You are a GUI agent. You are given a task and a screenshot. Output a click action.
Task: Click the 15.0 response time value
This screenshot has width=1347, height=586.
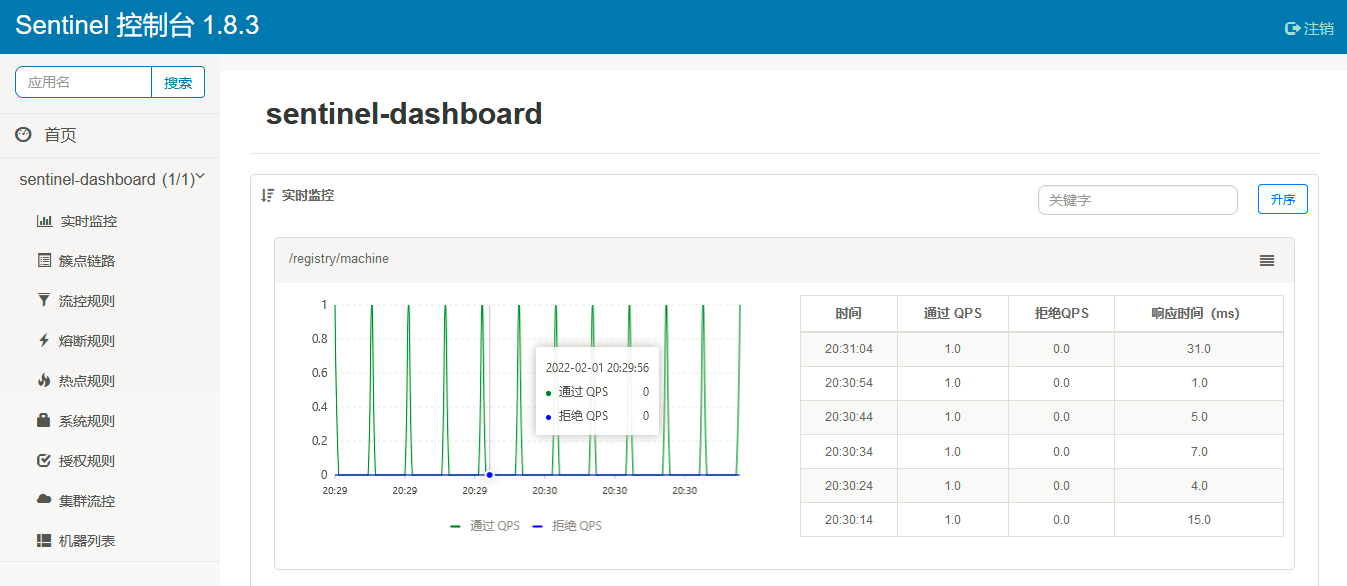(x=1199, y=520)
